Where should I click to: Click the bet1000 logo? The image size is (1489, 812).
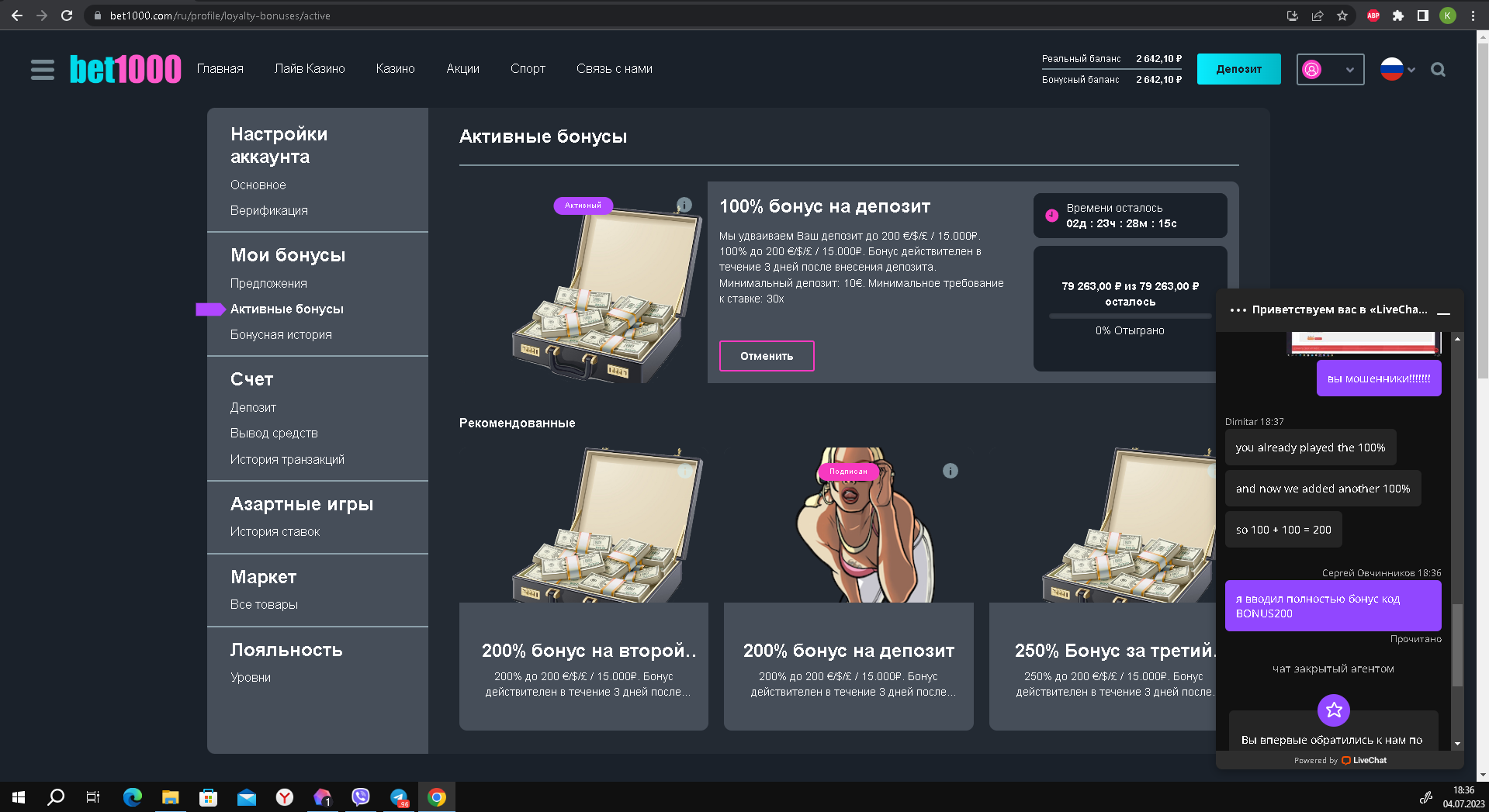coord(126,69)
